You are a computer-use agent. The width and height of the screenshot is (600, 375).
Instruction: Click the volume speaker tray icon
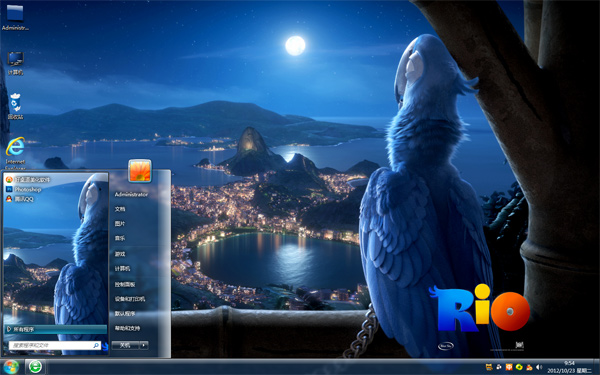pyautogui.click(x=539, y=367)
